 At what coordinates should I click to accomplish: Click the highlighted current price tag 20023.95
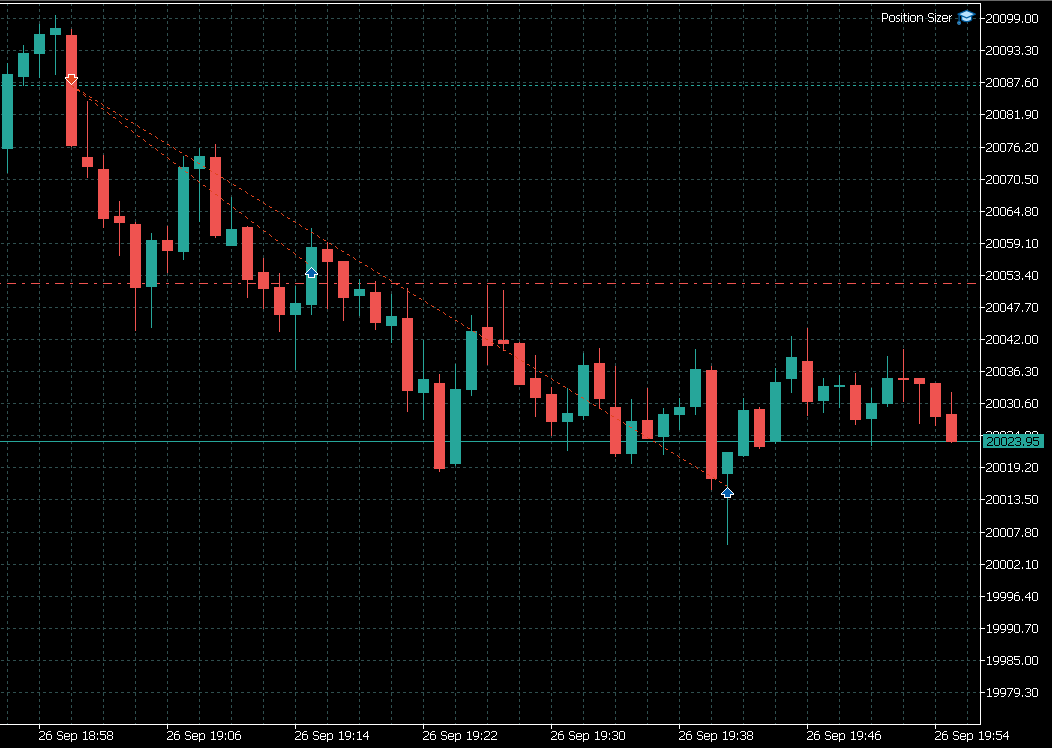tap(1012, 441)
